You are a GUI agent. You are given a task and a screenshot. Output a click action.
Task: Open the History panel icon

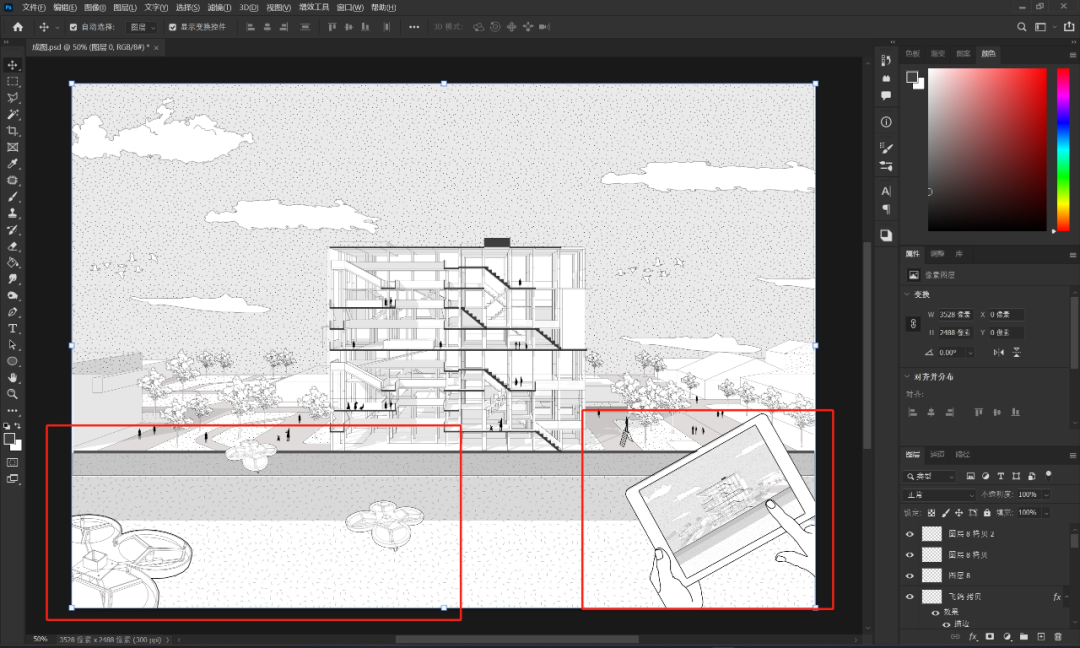click(886, 61)
